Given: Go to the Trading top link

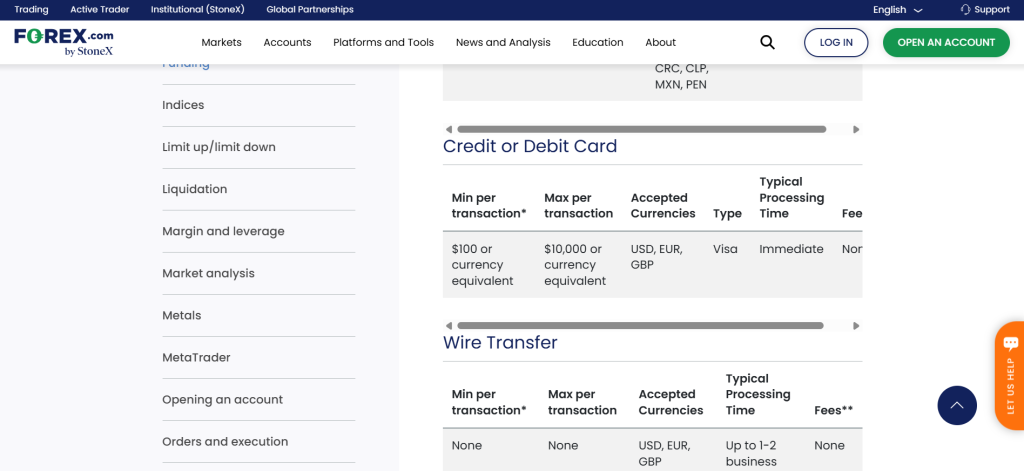Looking at the screenshot, I should 31,10.
